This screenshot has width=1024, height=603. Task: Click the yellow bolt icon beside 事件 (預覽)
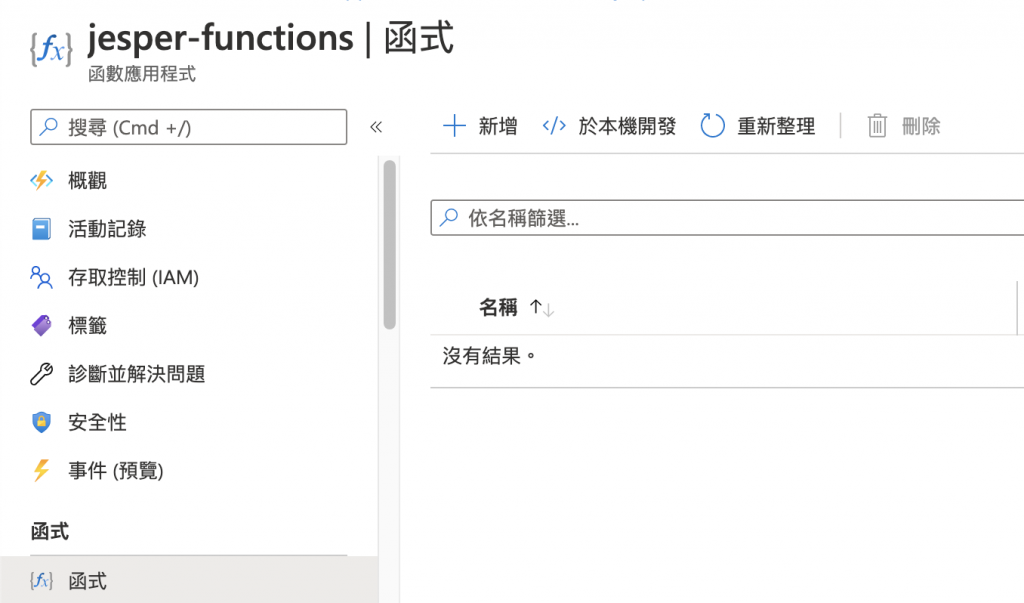click(x=41, y=470)
